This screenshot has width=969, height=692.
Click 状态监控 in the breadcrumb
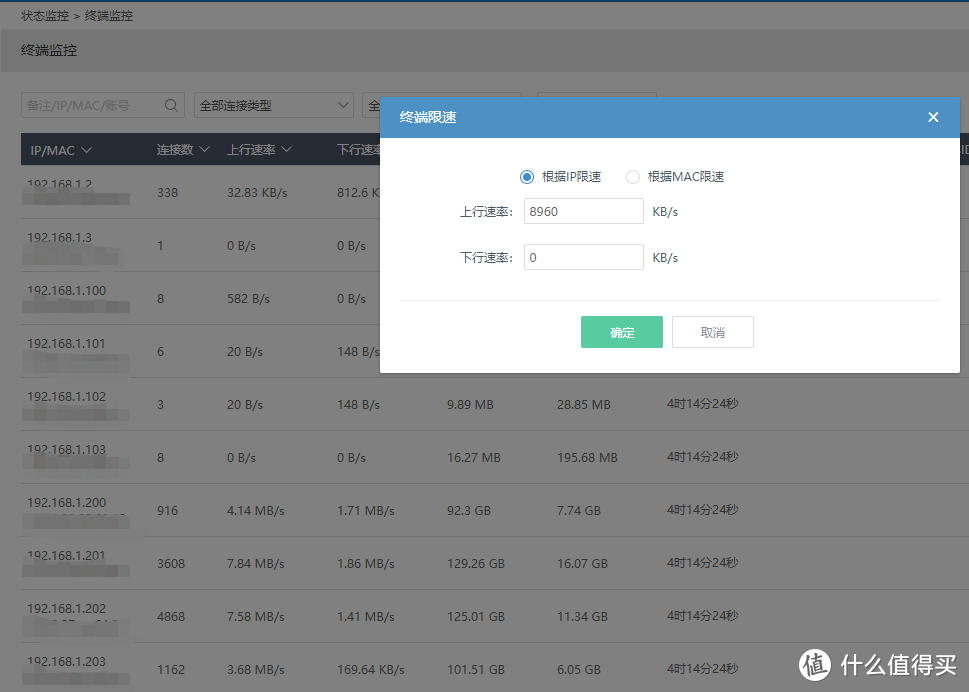(x=45, y=16)
